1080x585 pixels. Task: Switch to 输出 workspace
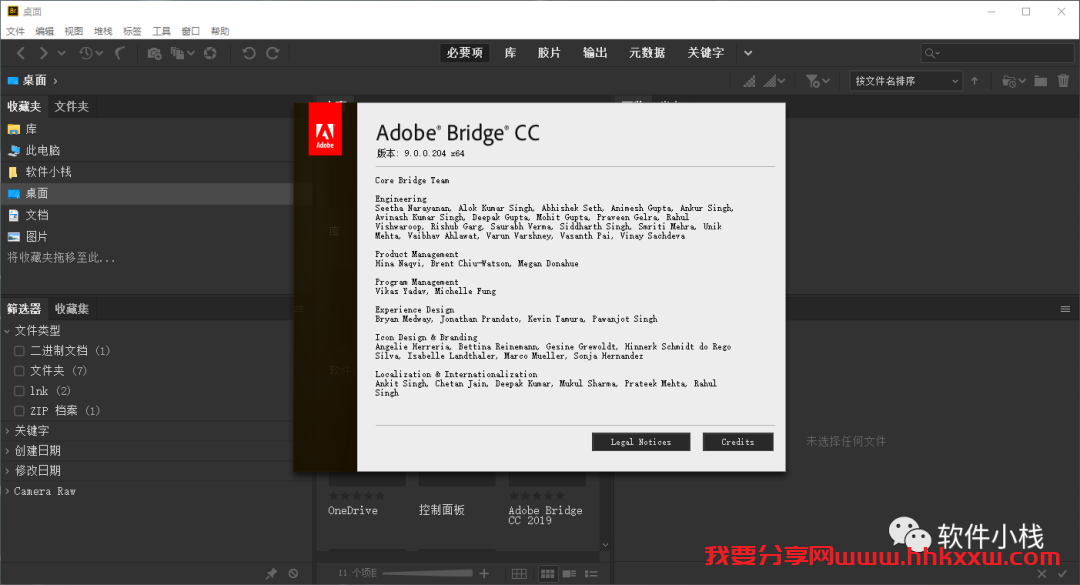pos(595,53)
